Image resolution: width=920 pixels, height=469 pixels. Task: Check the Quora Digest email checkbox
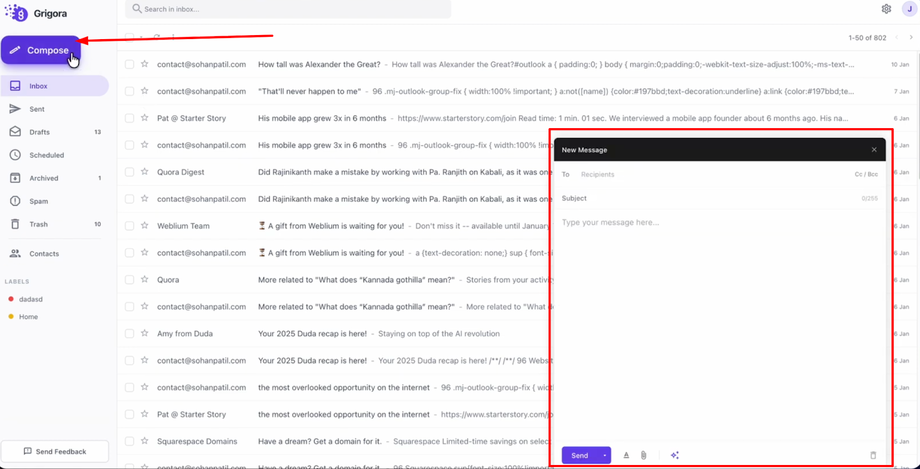coord(130,173)
